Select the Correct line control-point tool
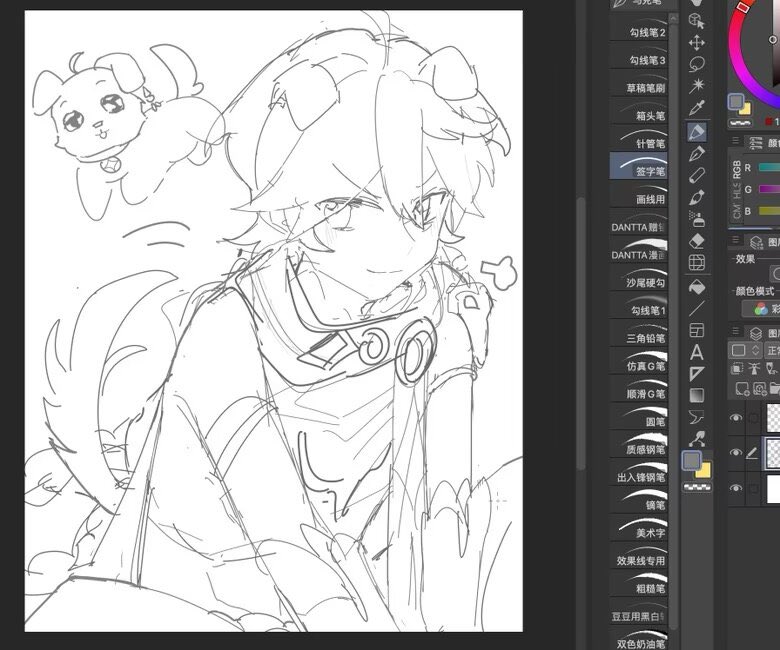The height and width of the screenshot is (650, 780). point(696,439)
